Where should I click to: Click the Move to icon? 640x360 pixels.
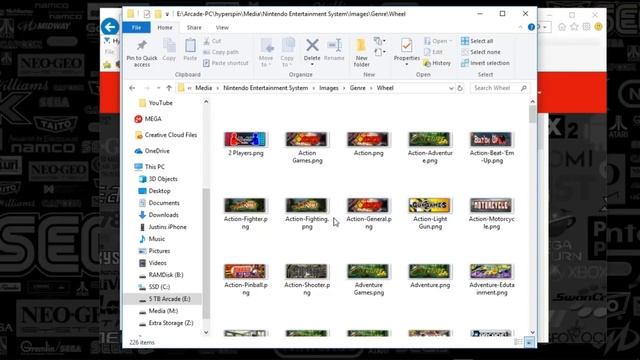267,46
